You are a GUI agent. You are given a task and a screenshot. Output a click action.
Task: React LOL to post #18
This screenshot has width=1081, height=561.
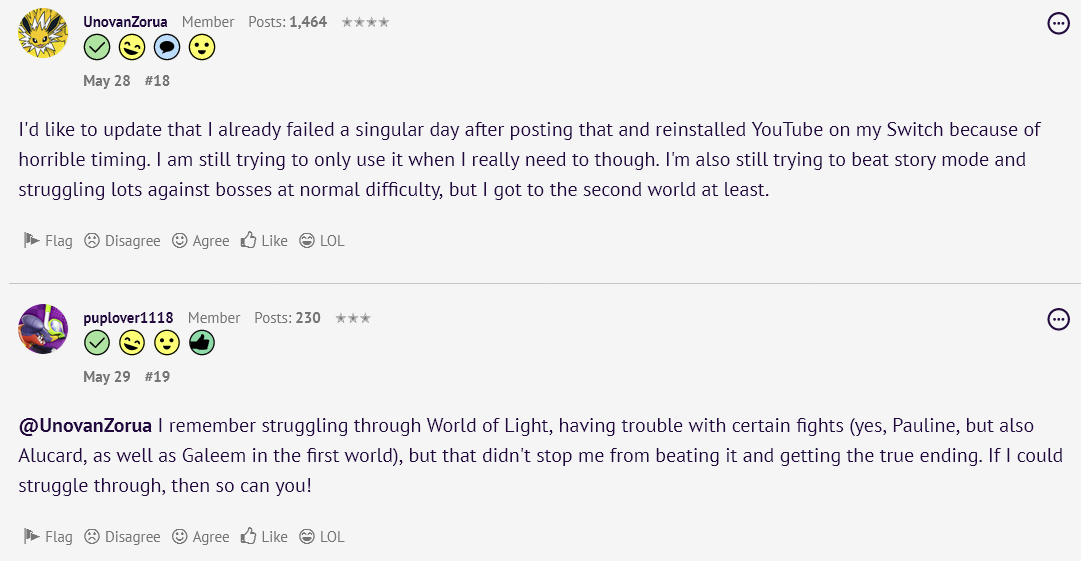click(x=321, y=241)
